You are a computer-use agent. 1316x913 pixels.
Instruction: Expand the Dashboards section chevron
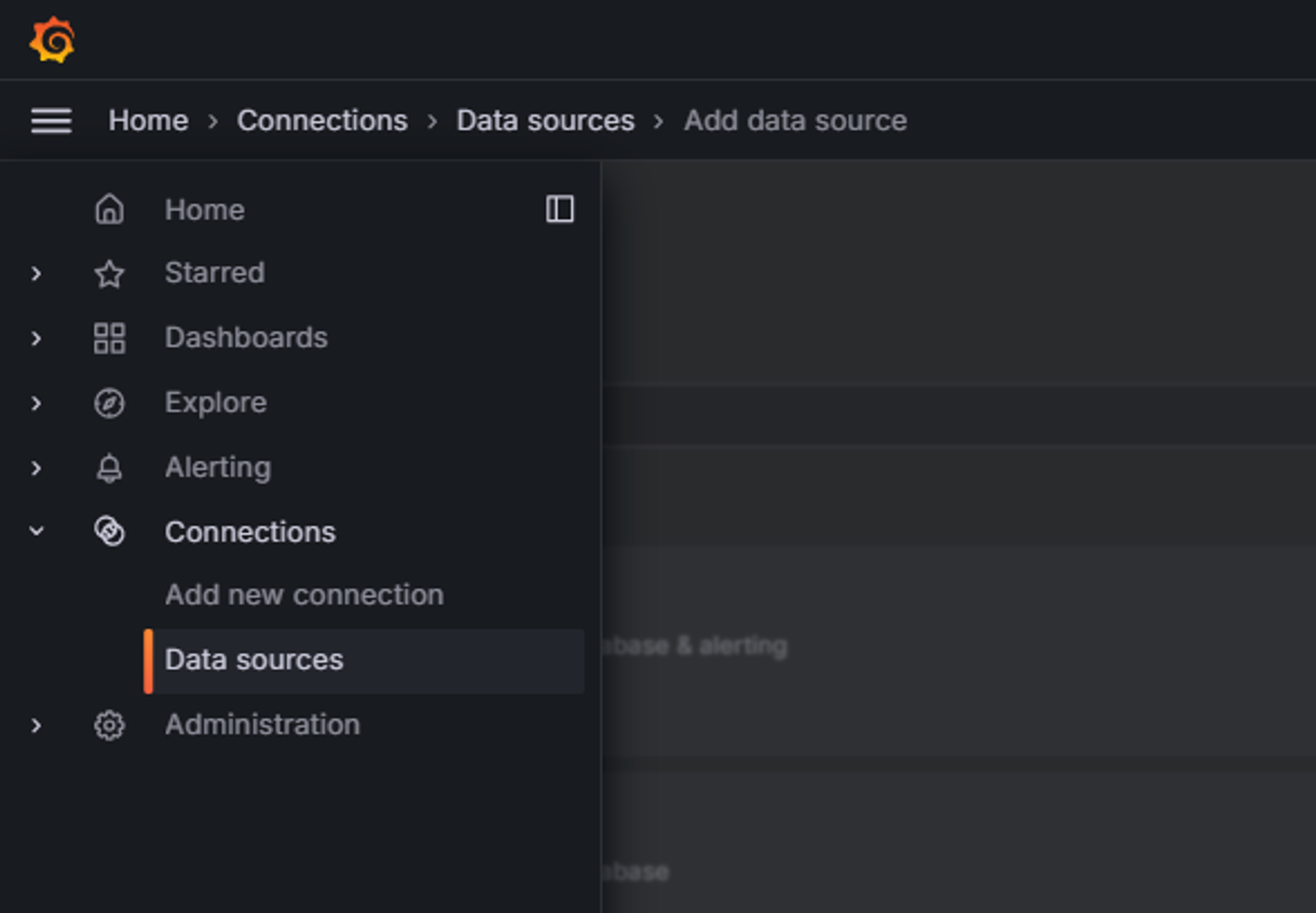click(x=36, y=338)
